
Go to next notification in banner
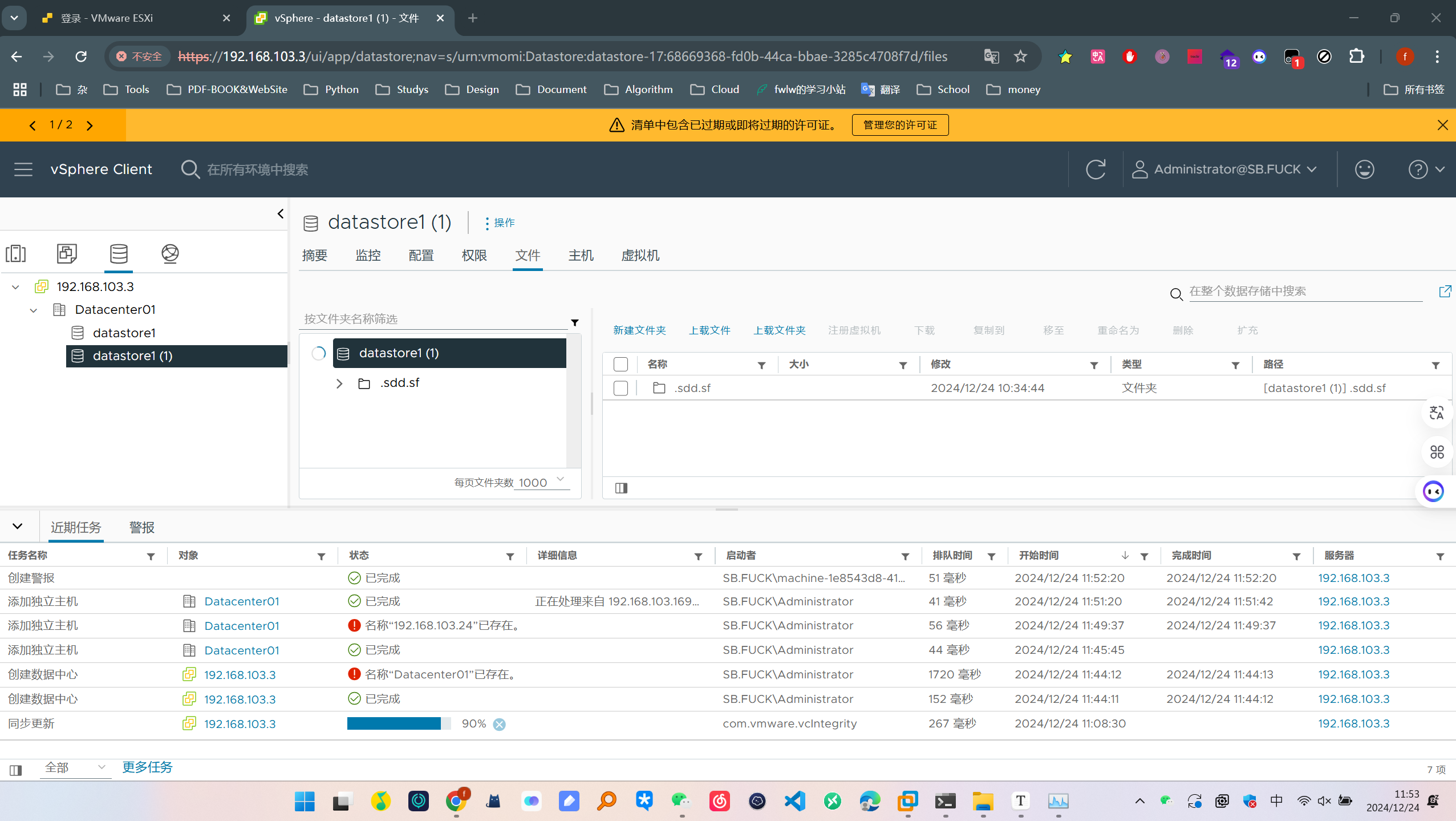[x=90, y=125]
